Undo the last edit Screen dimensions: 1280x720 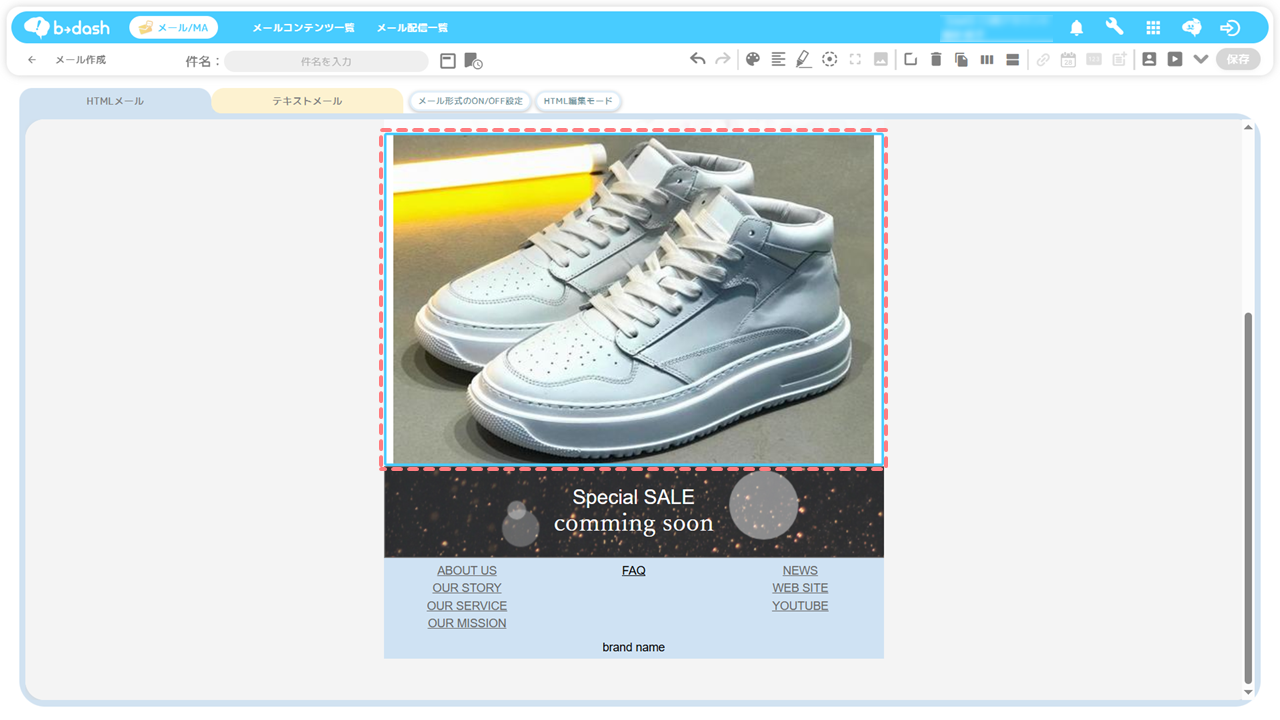click(x=697, y=59)
